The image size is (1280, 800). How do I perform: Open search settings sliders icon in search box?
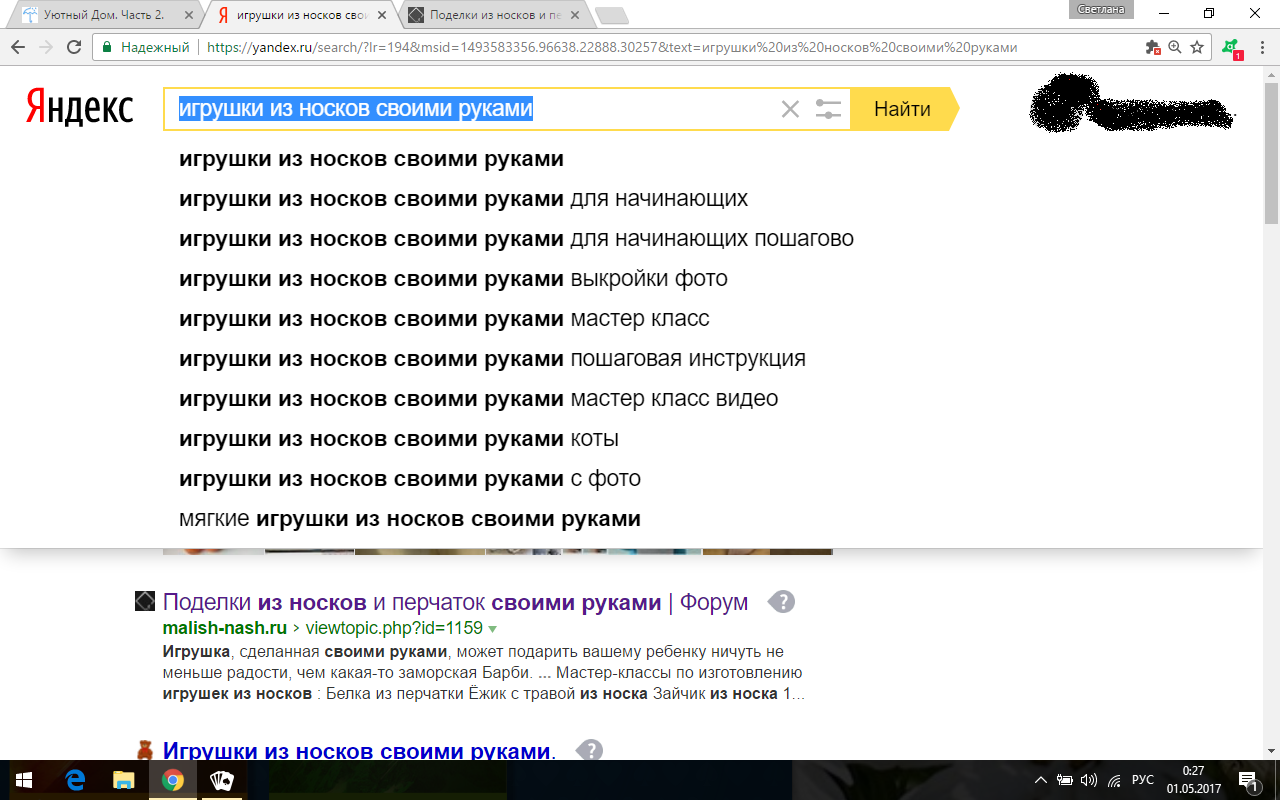click(828, 109)
